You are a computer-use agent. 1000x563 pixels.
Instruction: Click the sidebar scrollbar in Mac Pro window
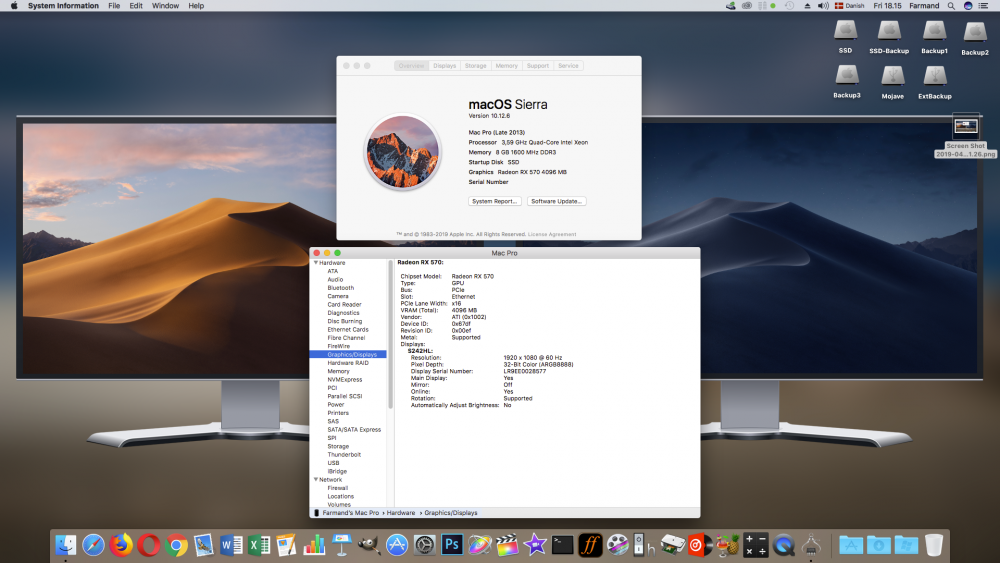pyautogui.click(x=390, y=335)
